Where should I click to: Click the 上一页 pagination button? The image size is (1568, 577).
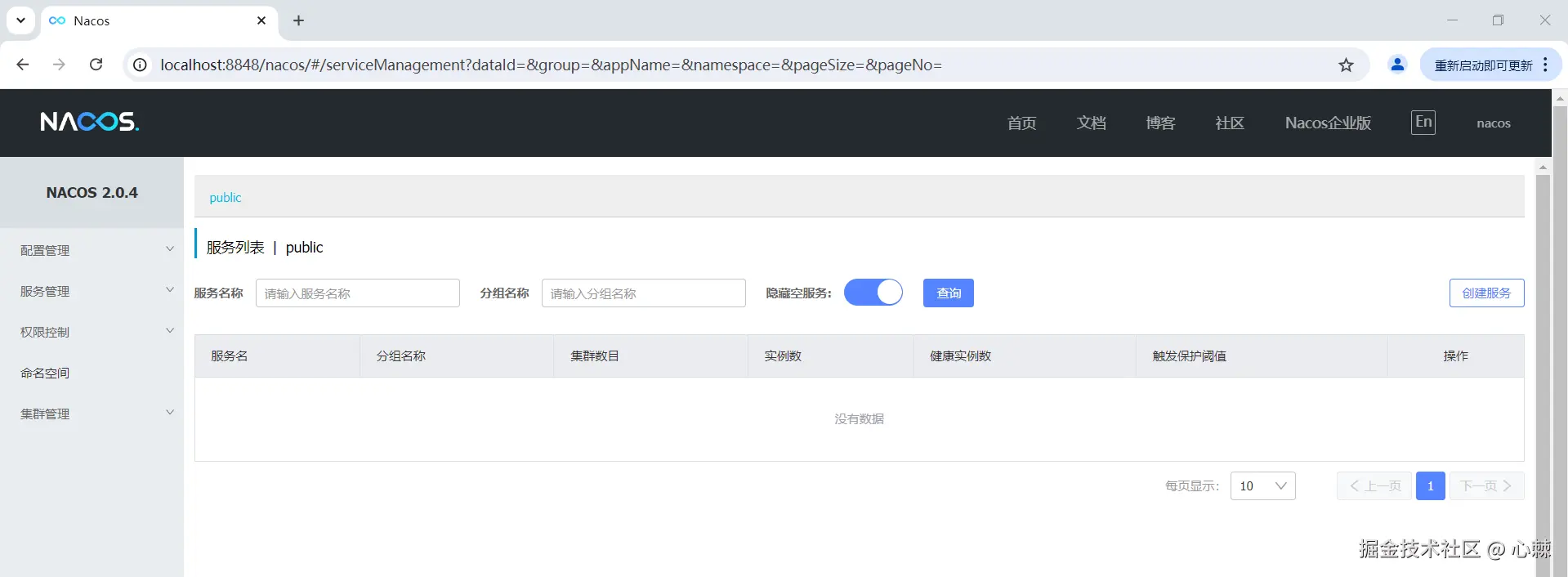click(1374, 485)
